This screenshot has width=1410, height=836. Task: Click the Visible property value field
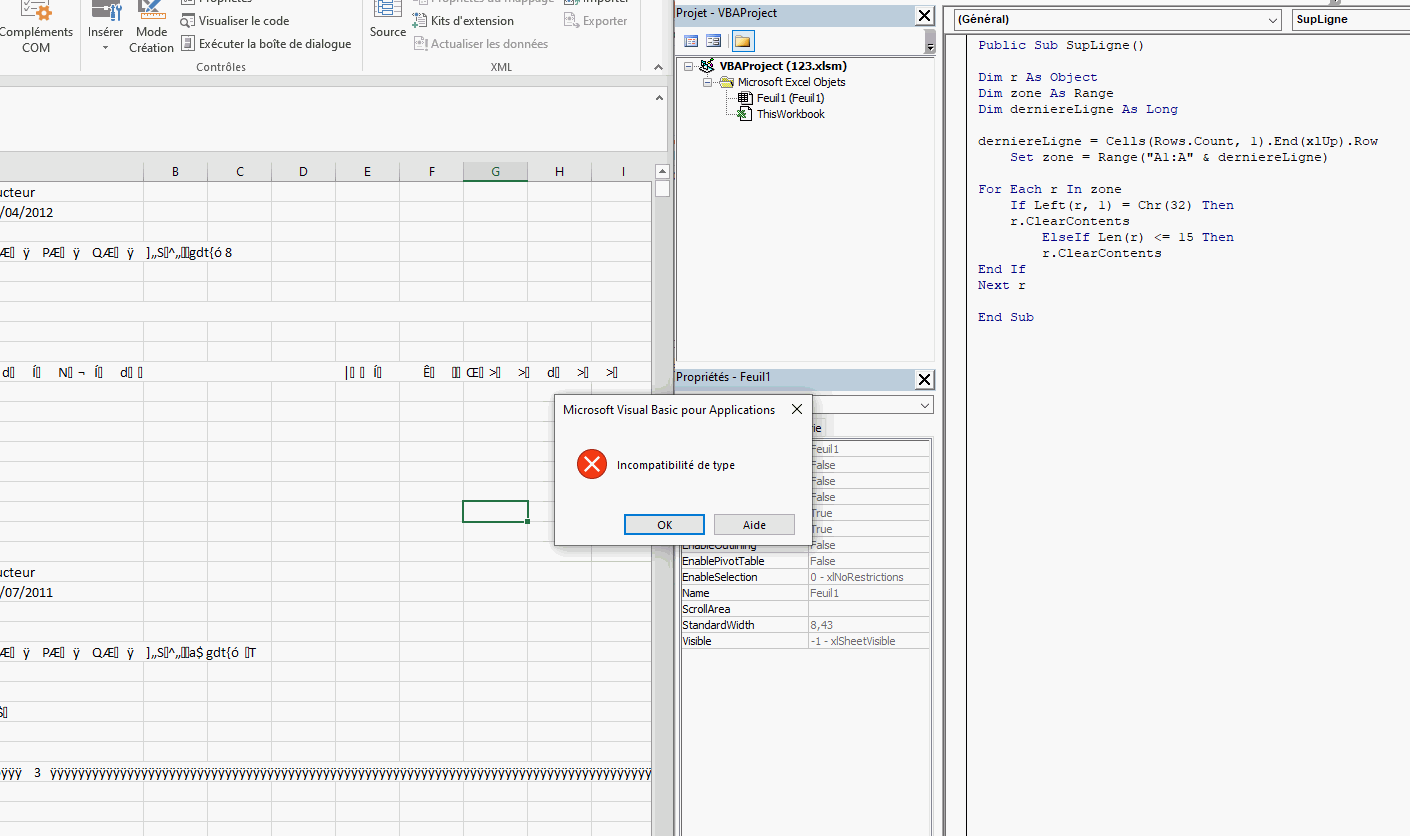click(867, 641)
